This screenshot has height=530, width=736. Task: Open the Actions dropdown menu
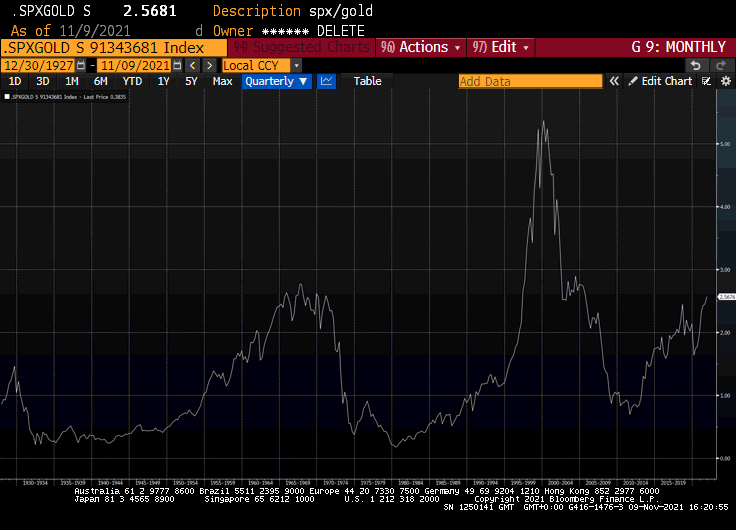click(421, 47)
